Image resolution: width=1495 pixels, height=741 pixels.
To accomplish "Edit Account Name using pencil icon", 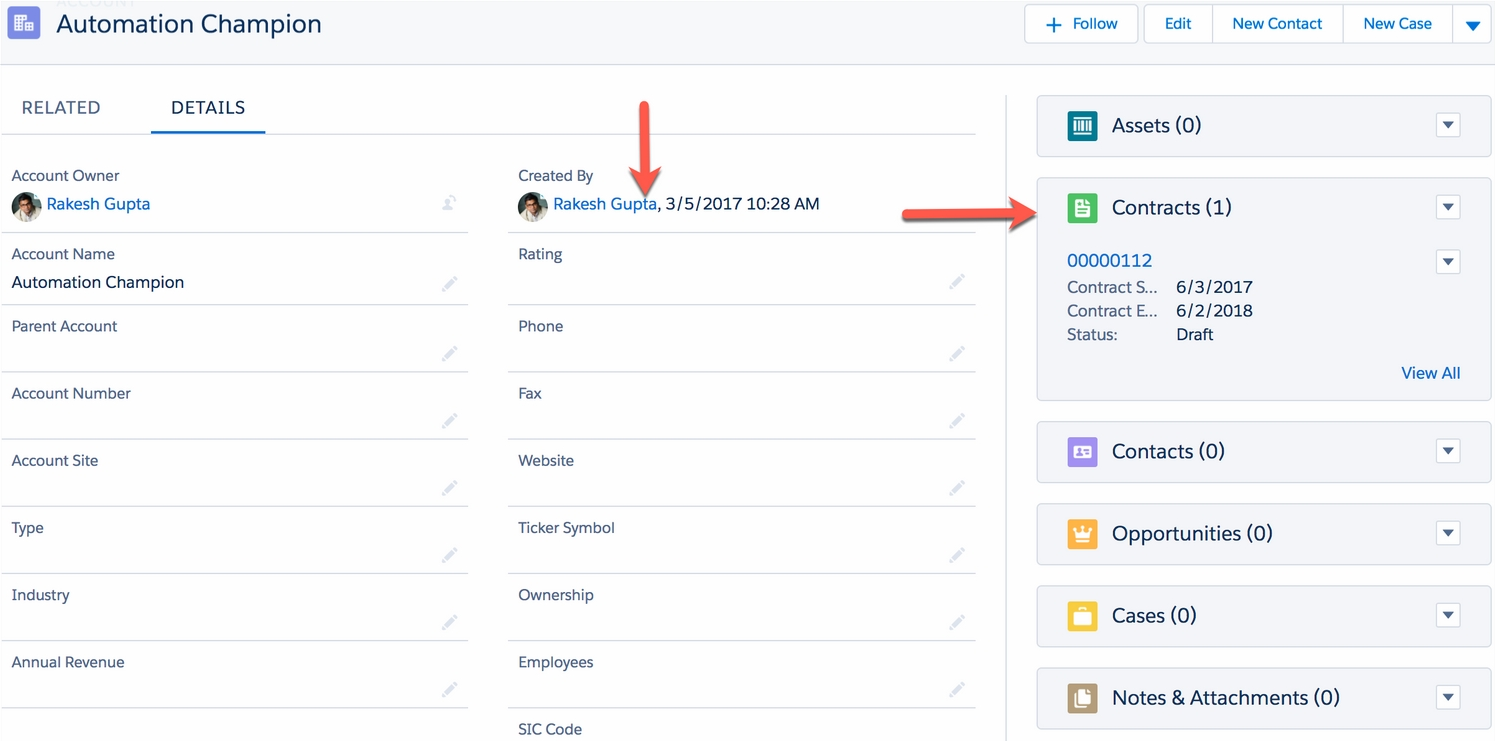I will (x=449, y=285).
